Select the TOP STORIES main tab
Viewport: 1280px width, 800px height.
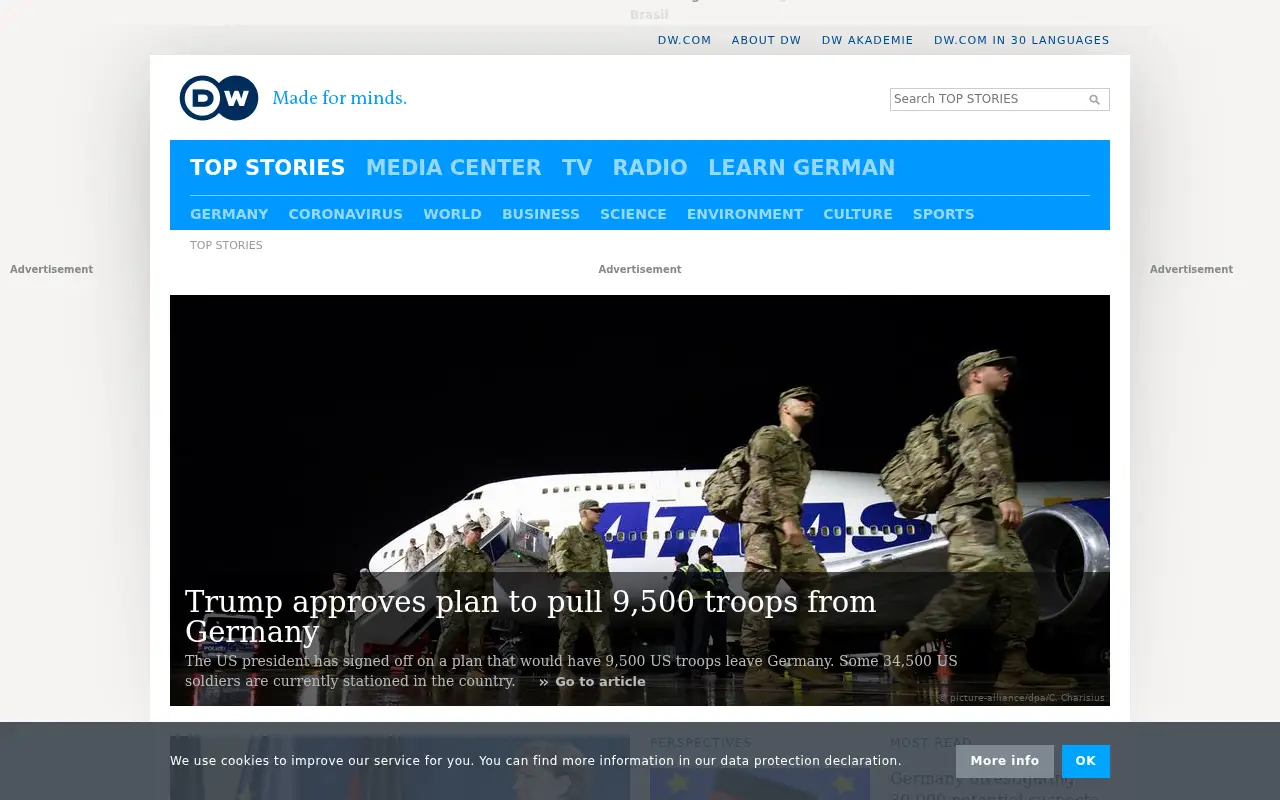pos(267,168)
